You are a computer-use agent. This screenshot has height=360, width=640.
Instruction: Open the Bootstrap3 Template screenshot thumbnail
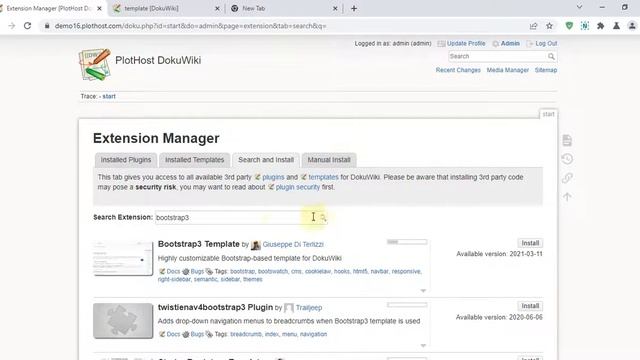coord(123,258)
